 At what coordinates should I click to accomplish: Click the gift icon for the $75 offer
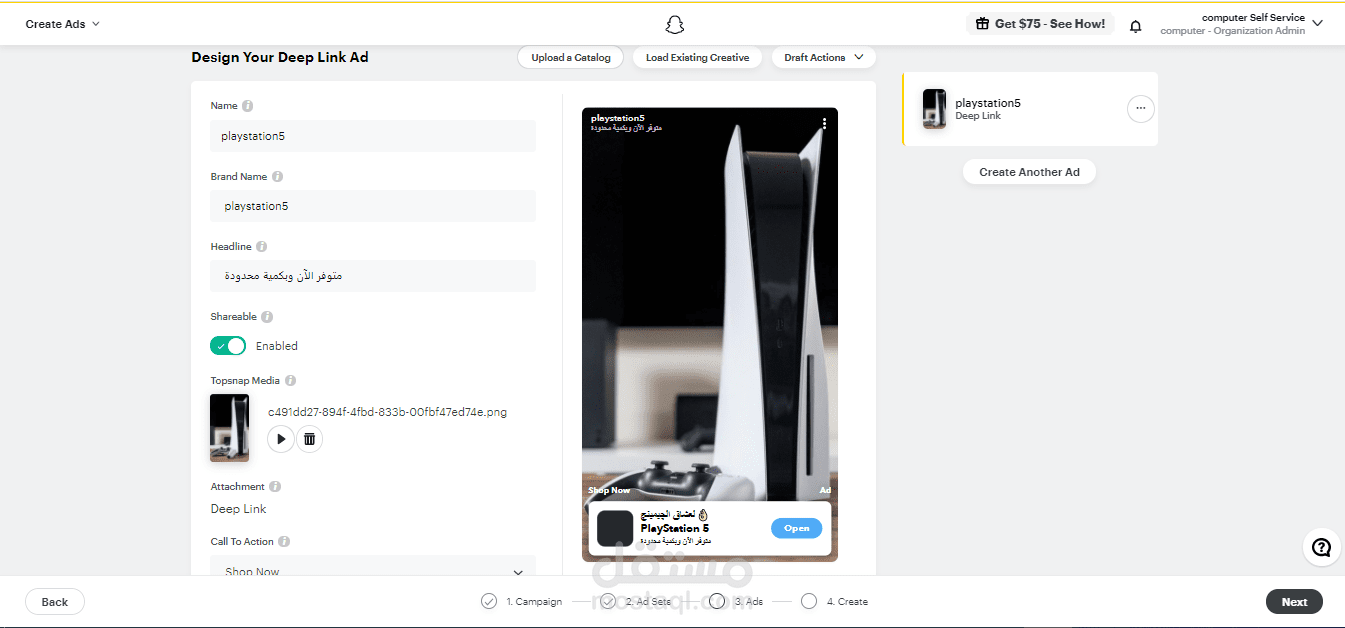click(982, 24)
